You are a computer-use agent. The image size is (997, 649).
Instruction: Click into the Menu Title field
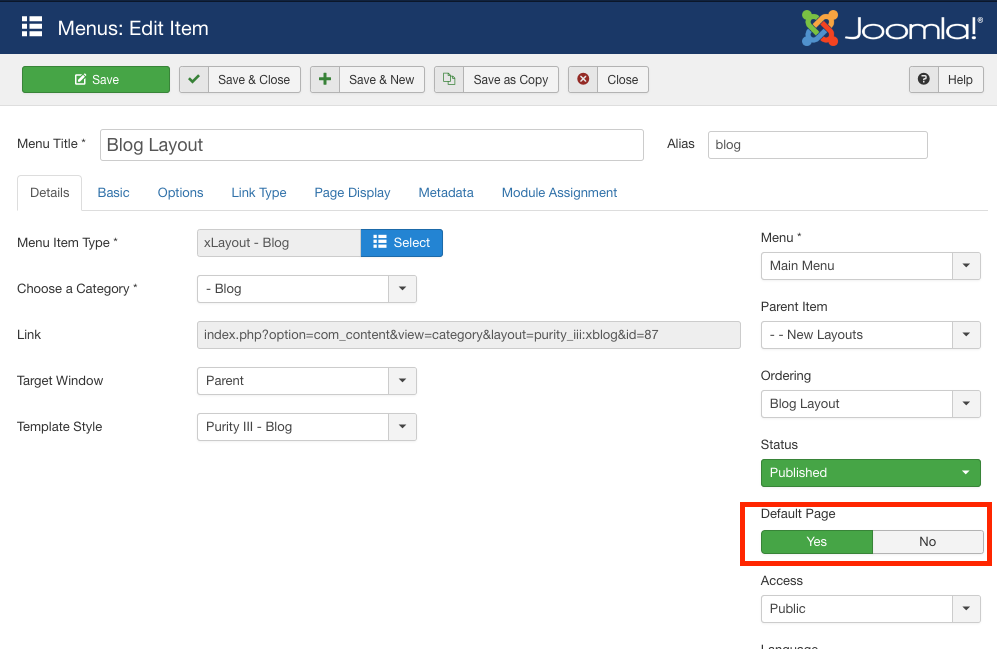[x=371, y=145]
